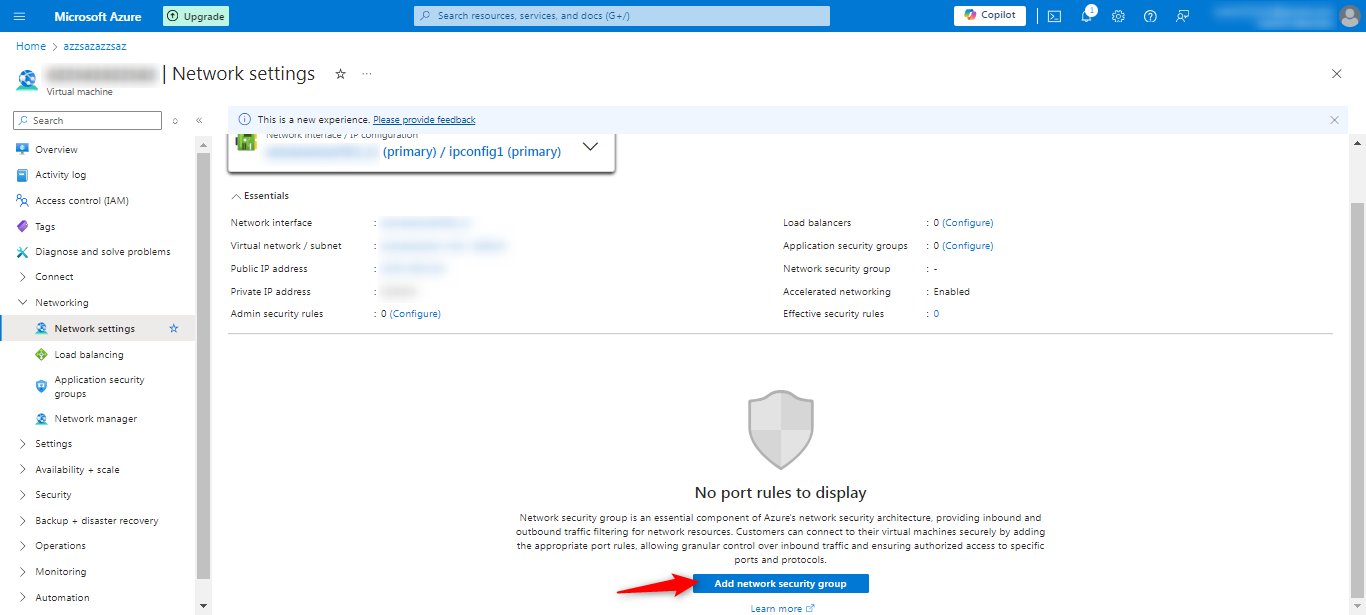Pin Network settings with sidebar star
The height and width of the screenshot is (615, 1366).
174,328
